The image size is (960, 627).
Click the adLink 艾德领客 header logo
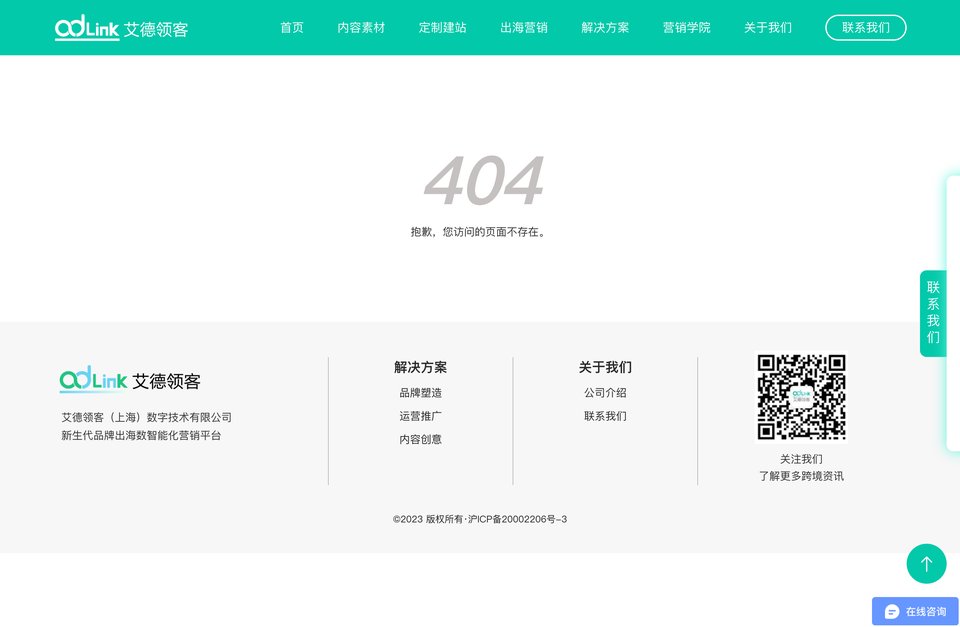coord(121,28)
